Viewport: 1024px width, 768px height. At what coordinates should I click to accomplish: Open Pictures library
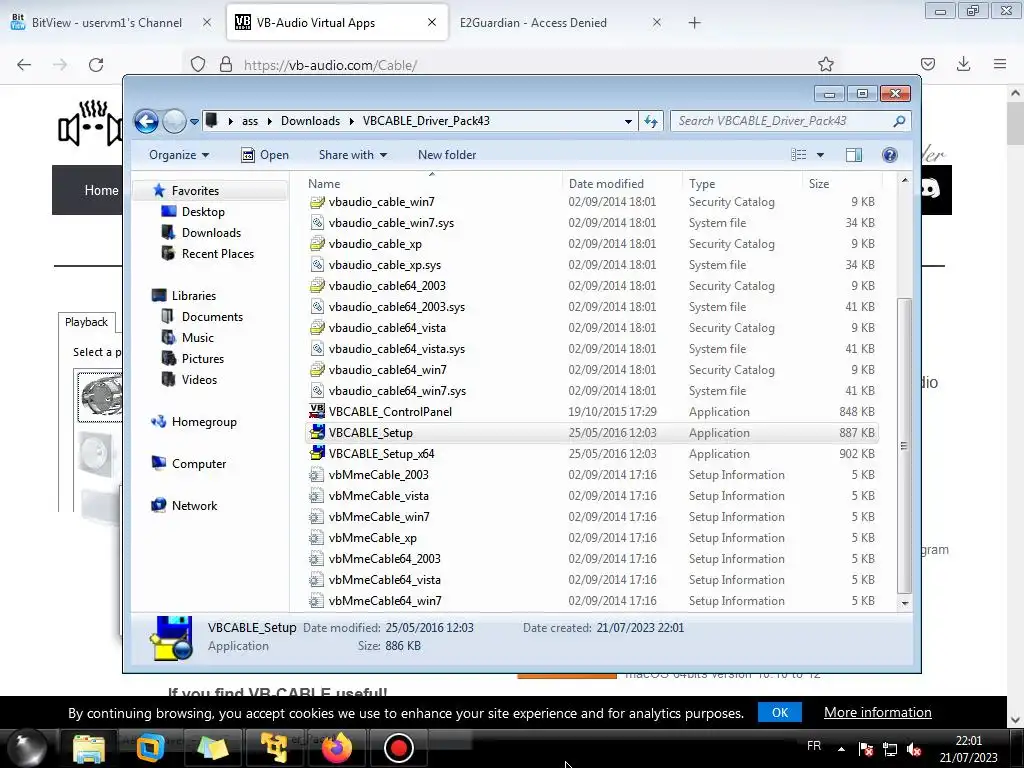click(x=202, y=359)
